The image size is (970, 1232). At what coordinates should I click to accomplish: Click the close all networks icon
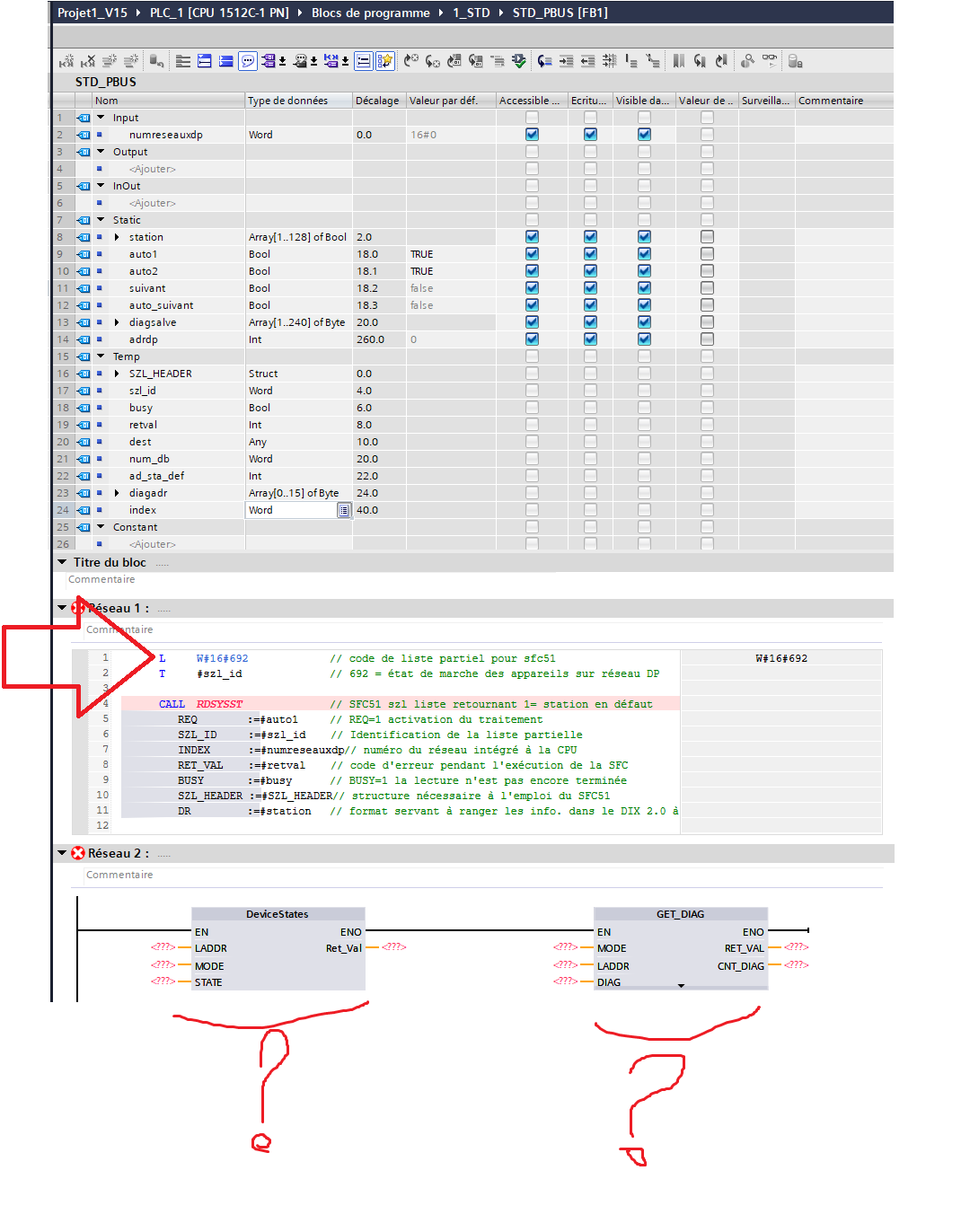pos(225,61)
